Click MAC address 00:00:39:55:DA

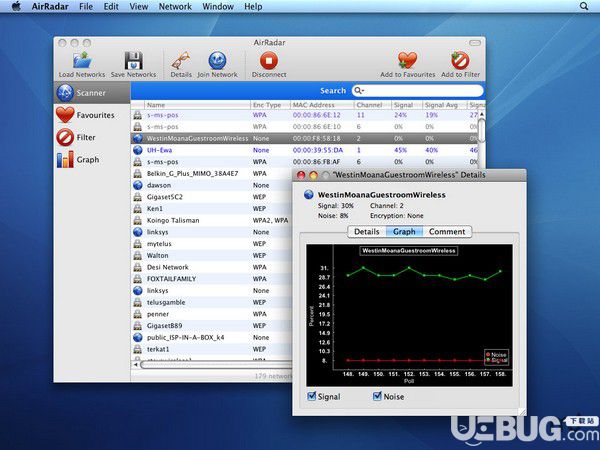pos(318,150)
